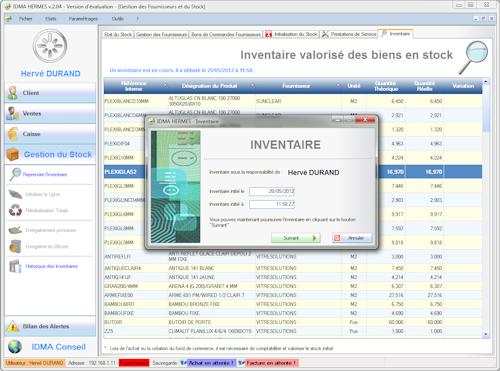Click the Réinitialisation Totale recycle icon
The image size is (500, 371).
(15, 210)
